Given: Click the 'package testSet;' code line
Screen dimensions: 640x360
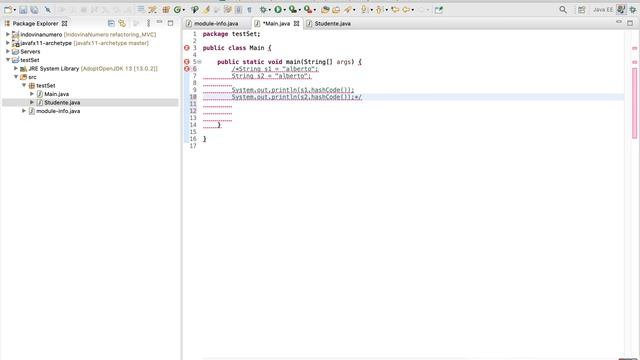Looking at the screenshot, I should click(x=231, y=34).
